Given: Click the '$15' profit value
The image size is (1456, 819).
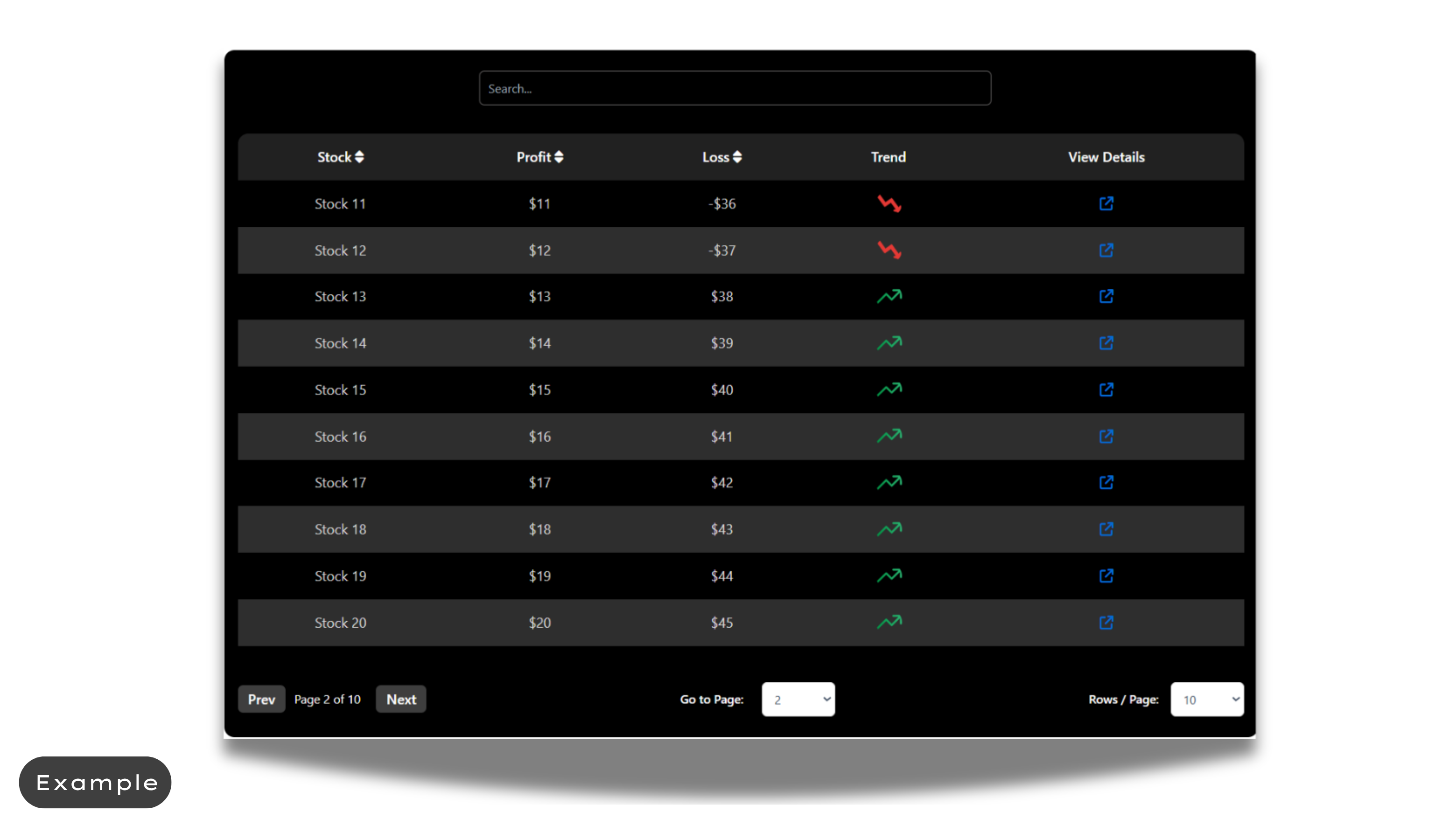Looking at the screenshot, I should pyautogui.click(x=540, y=390).
